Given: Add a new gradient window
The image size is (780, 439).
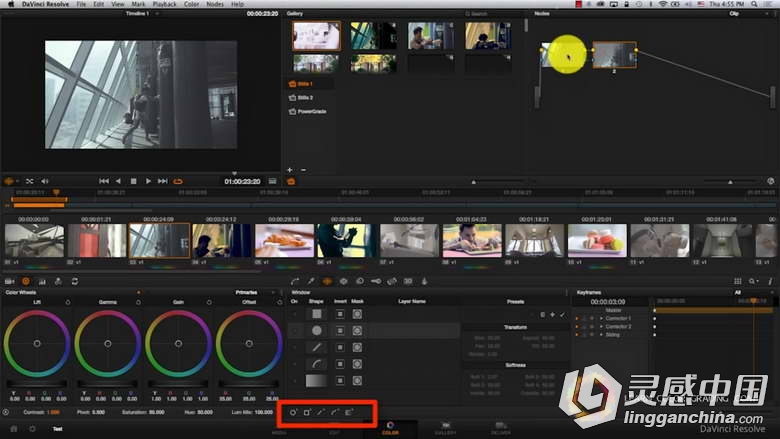Looking at the screenshot, I should [349, 412].
